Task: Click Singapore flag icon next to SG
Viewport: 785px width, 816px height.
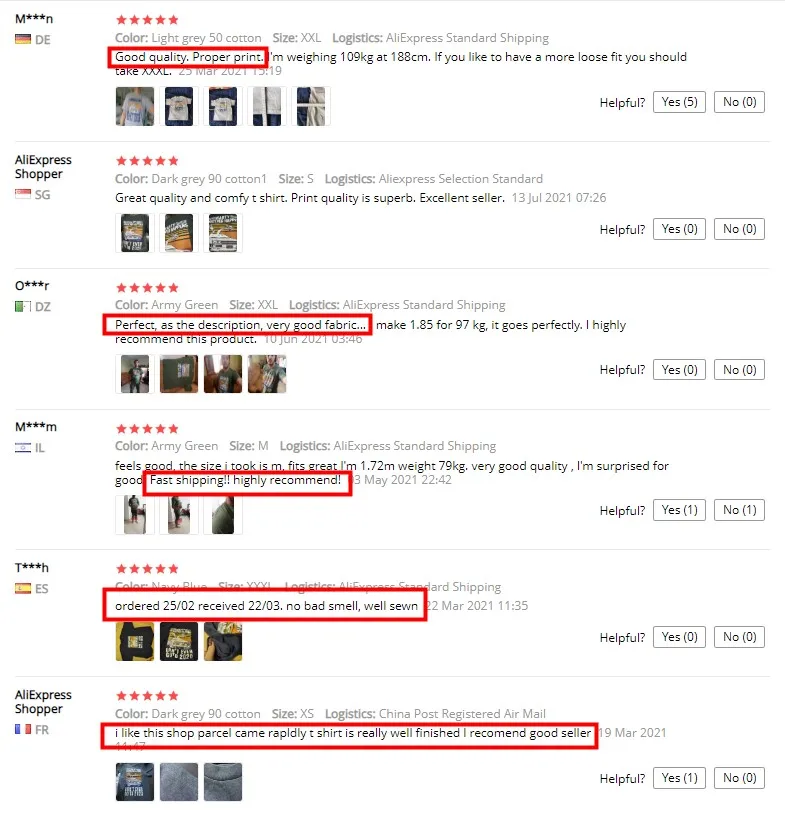Action: [23, 194]
